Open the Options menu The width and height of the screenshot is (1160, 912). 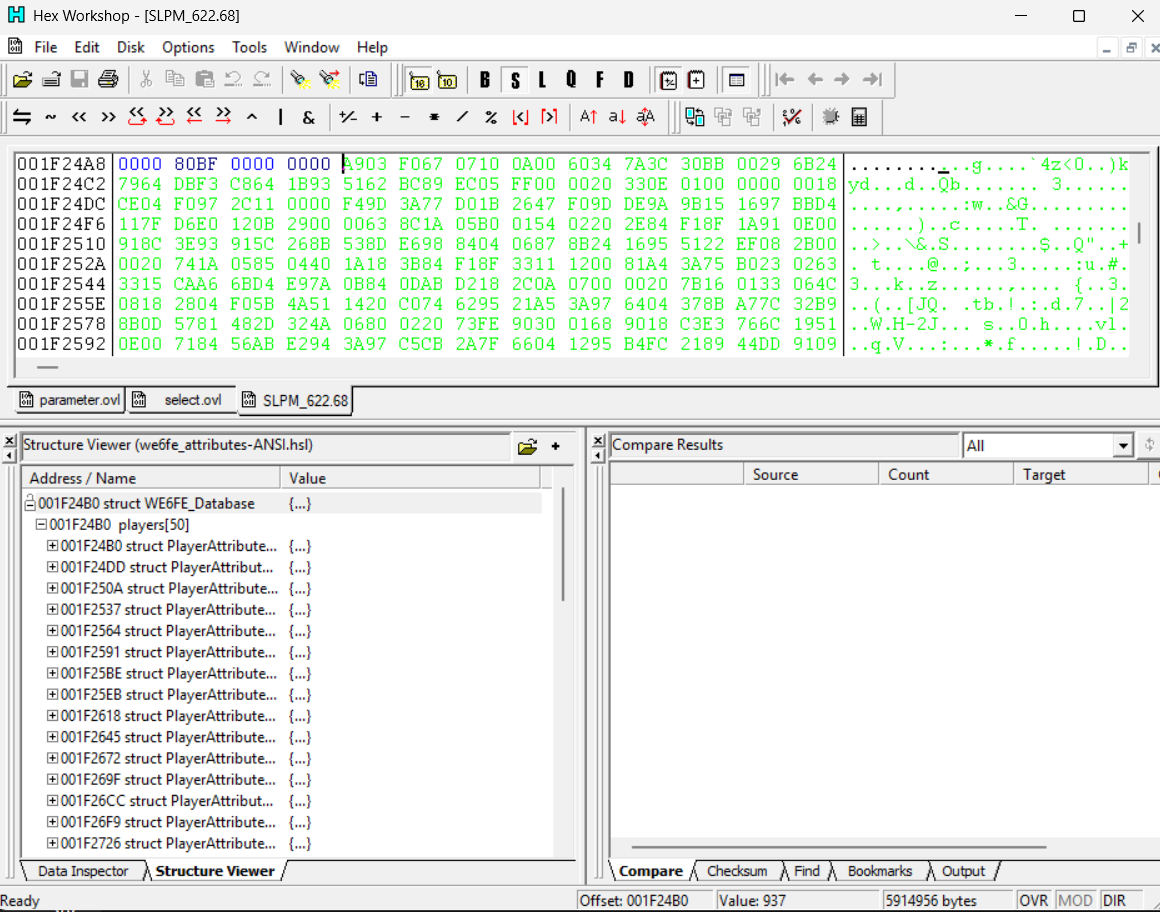tap(188, 47)
